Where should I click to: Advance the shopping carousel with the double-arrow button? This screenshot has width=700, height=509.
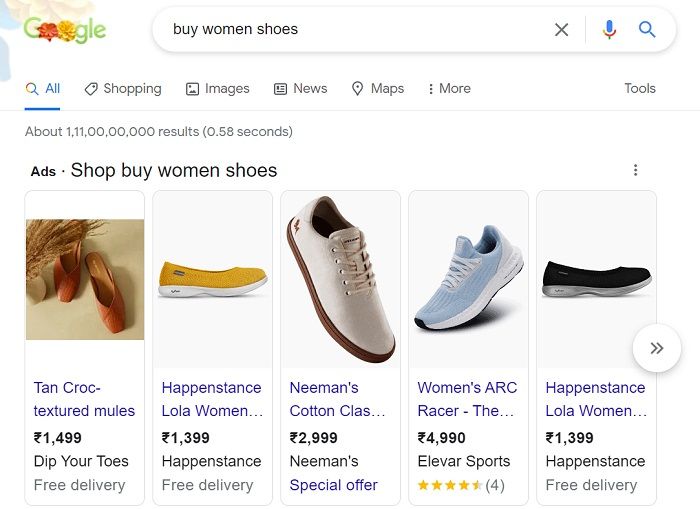(657, 348)
